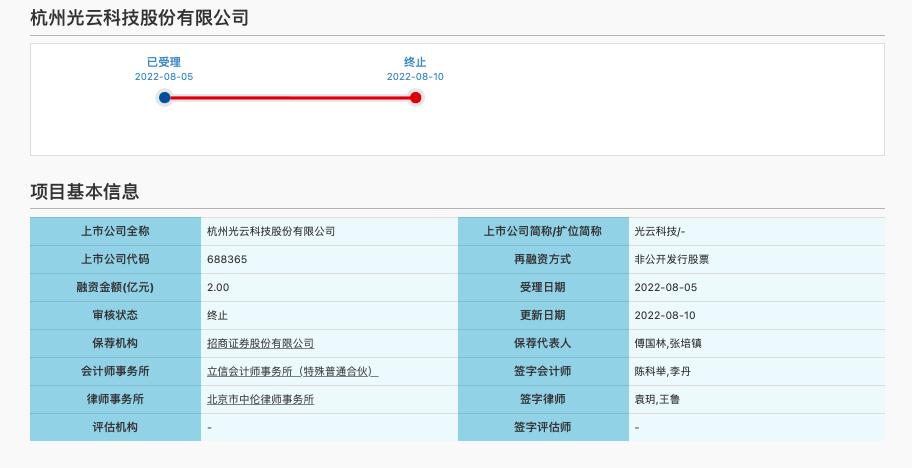
Task: Select the stock code 688365
Action: point(227,259)
